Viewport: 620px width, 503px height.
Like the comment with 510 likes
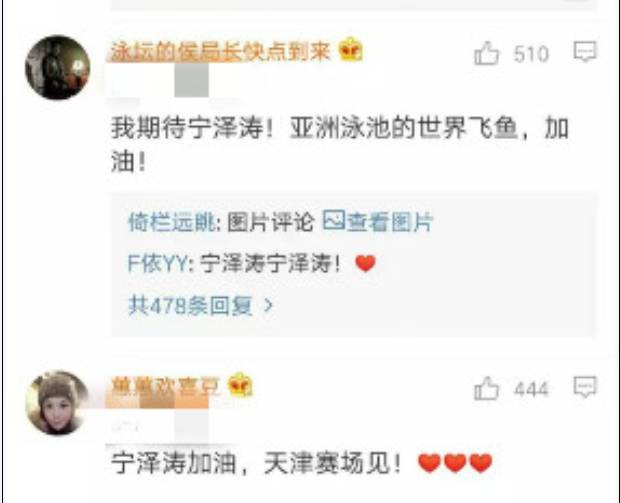486,53
